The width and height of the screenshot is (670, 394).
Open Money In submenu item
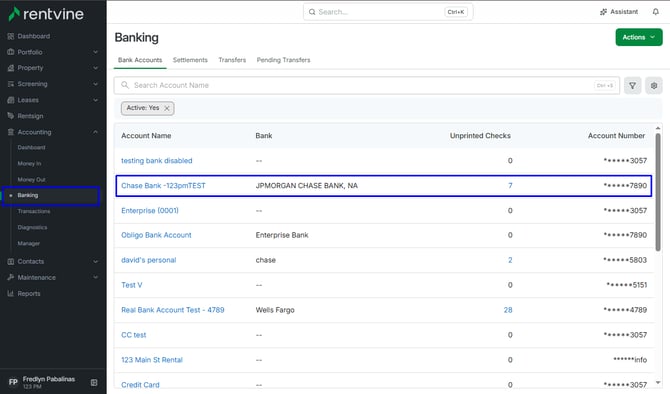coord(29,164)
